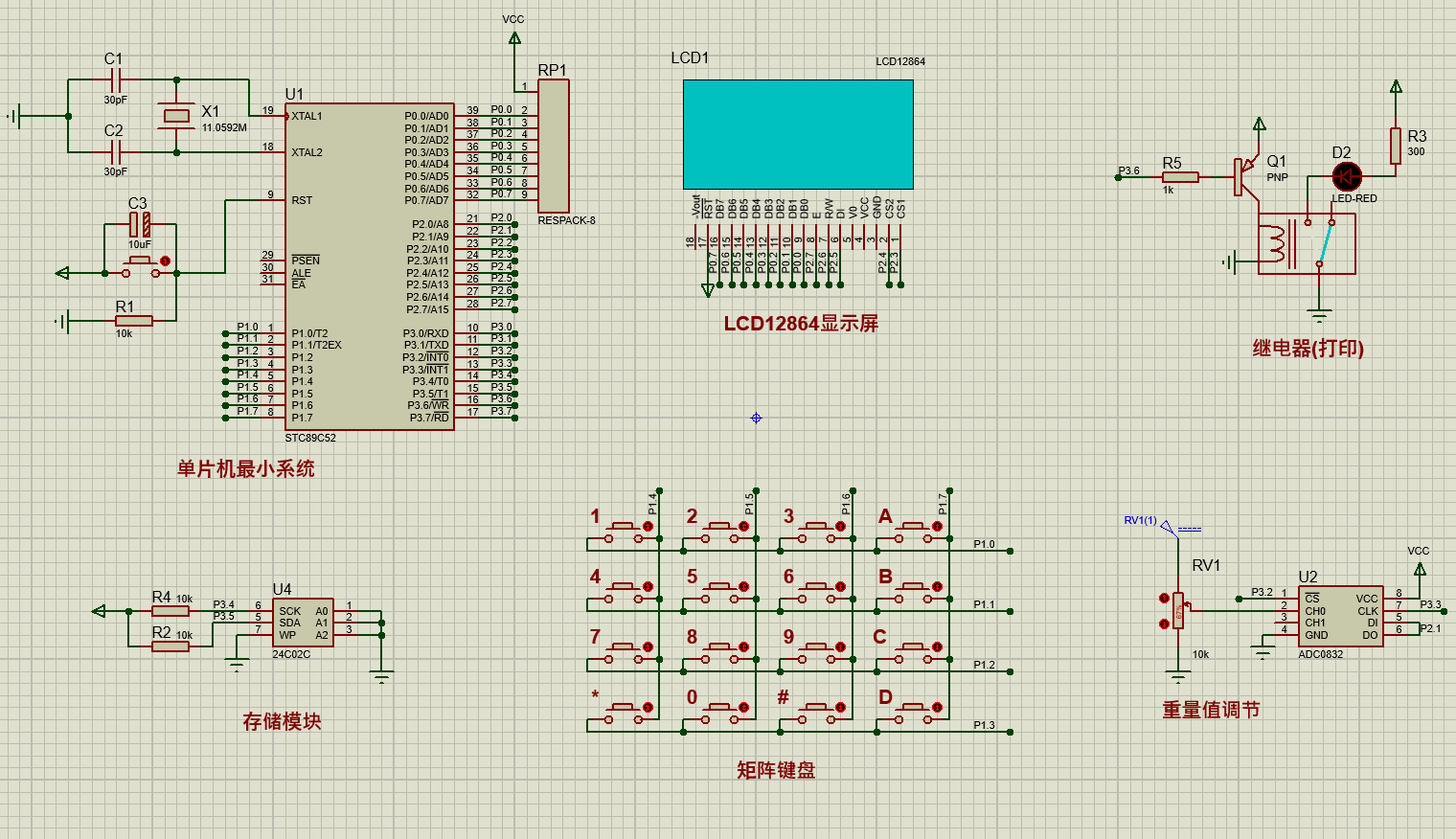
Task: Click the blue origin marker crosshair
Action: (x=756, y=418)
